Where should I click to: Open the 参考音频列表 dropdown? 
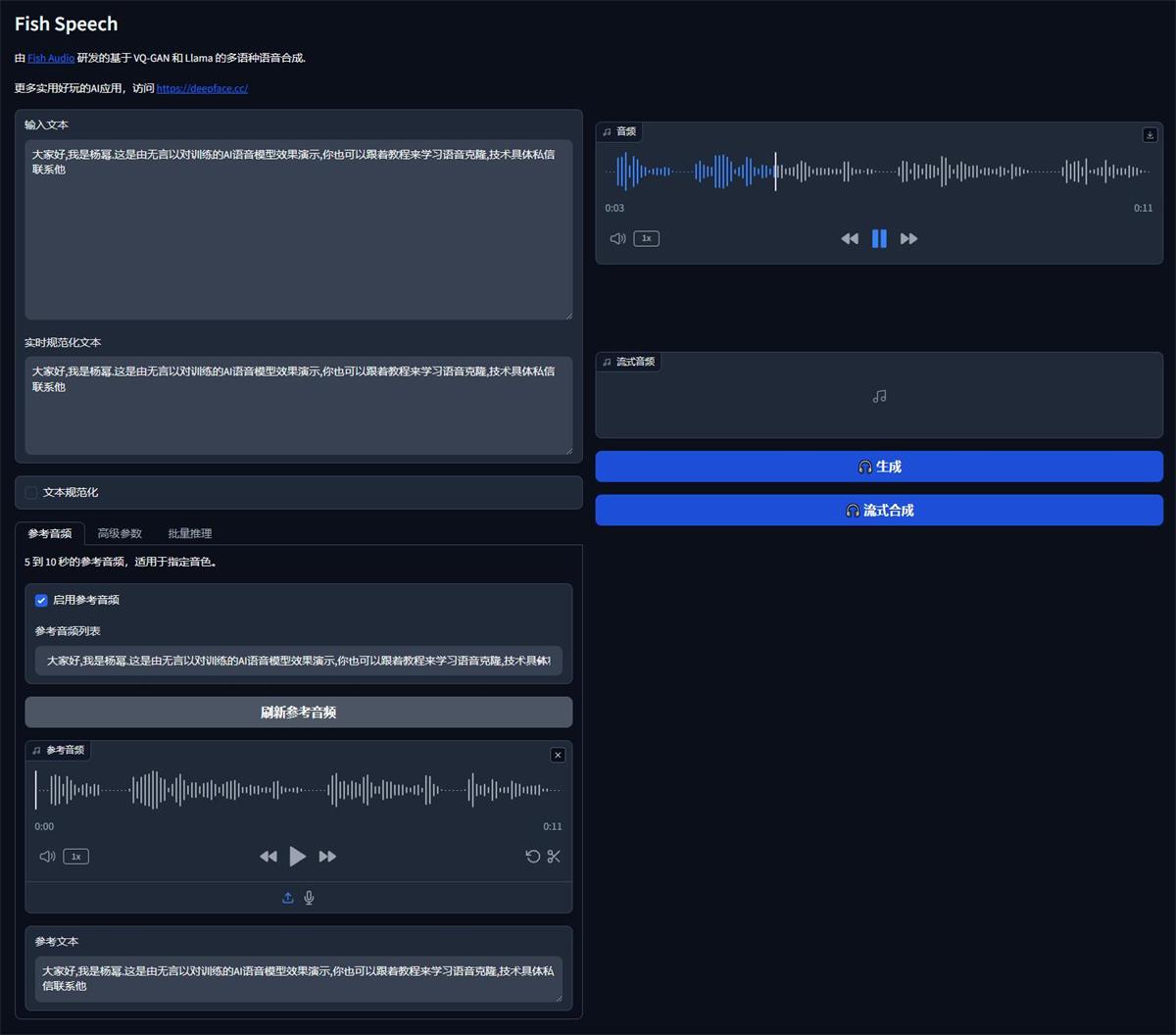pos(299,661)
